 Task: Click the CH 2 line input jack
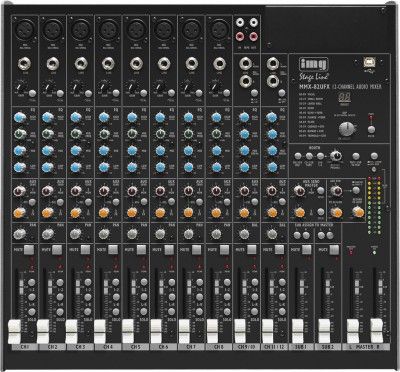tap(53, 64)
